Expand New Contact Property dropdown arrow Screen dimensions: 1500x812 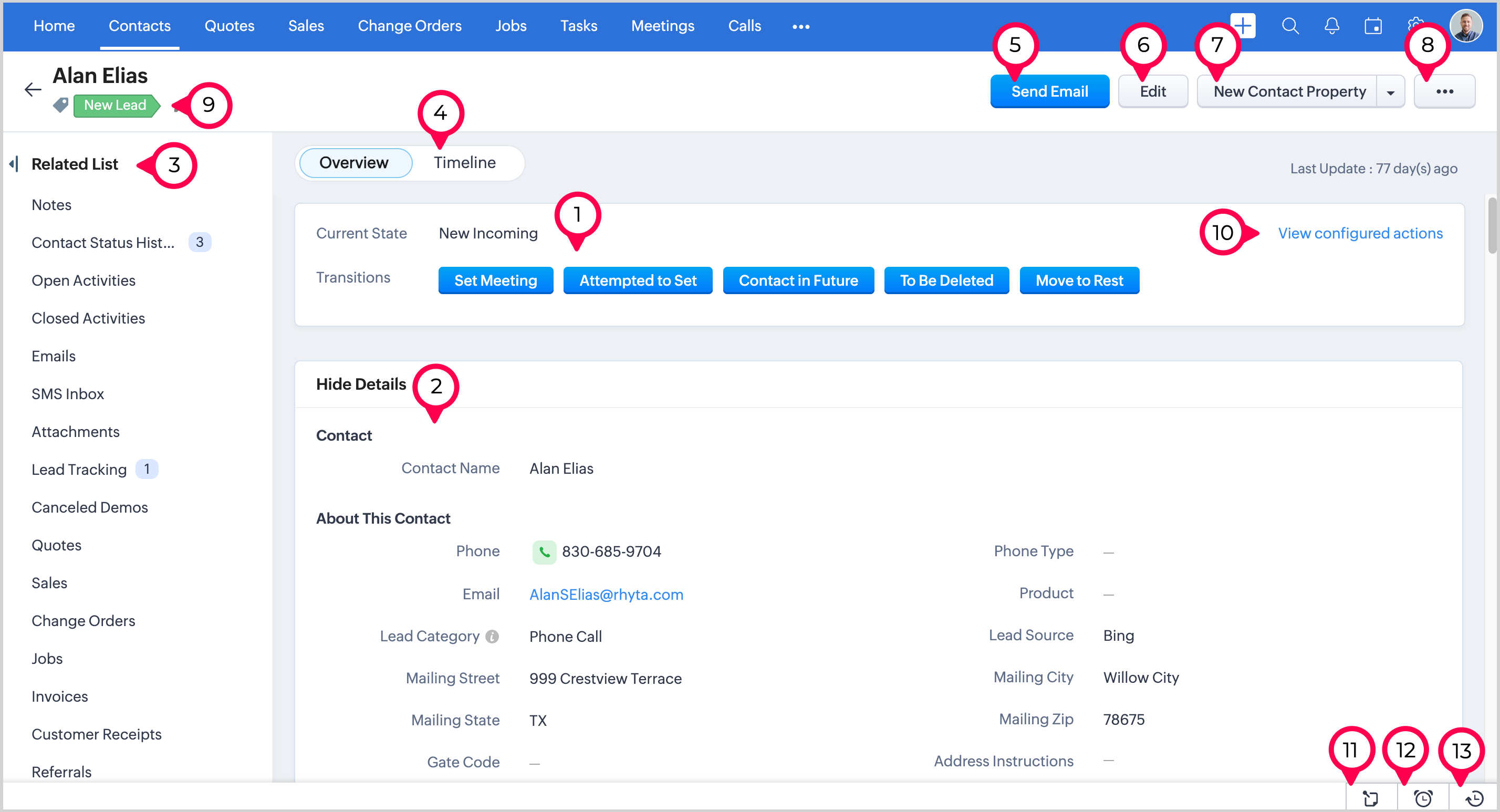[1391, 92]
